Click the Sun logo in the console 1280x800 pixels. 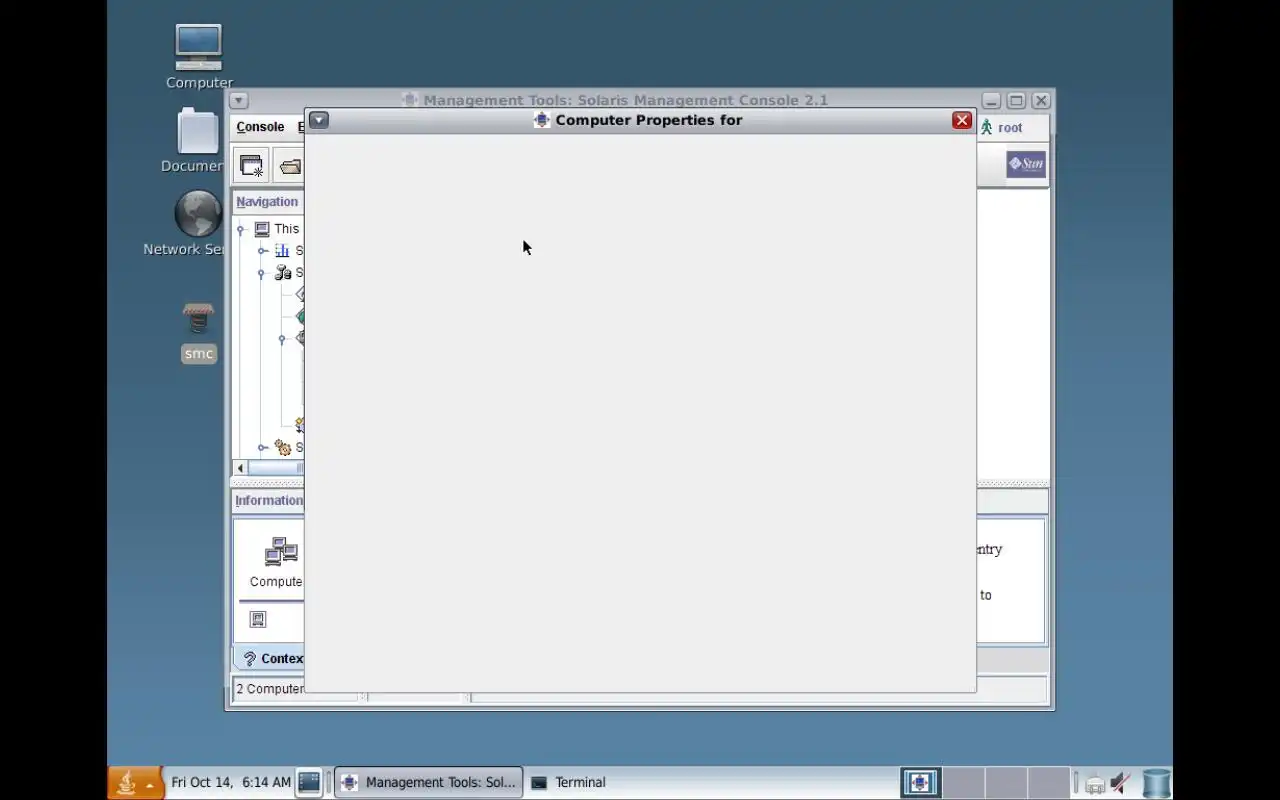point(1026,165)
